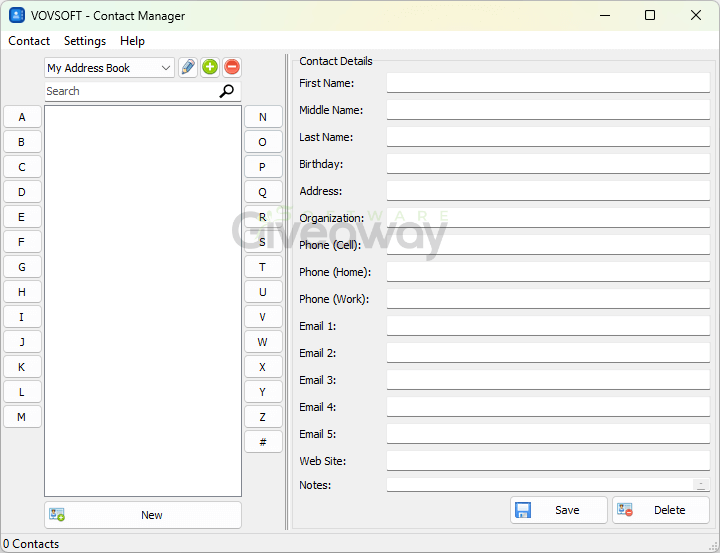Click the edit address book pencil icon

click(x=188, y=68)
